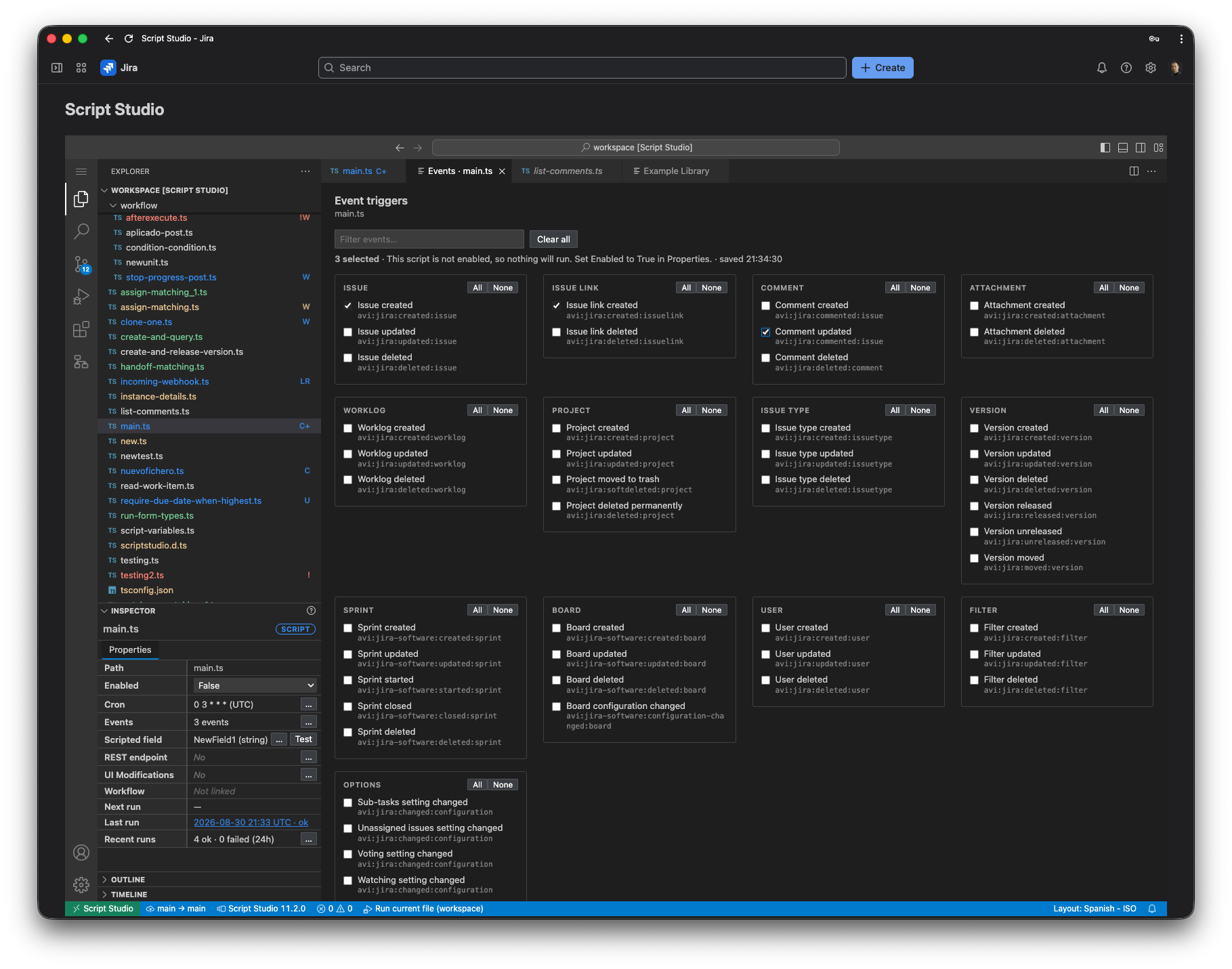Collapse the workflow folder
This screenshot has height=969, width=1232.
(x=113, y=206)
